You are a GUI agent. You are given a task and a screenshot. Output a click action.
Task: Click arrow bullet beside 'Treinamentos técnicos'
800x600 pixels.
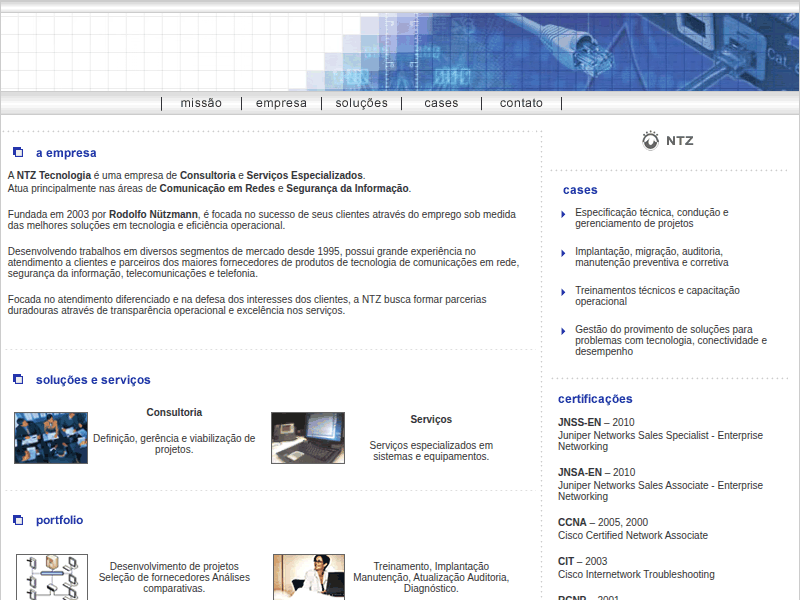[563, 292]
